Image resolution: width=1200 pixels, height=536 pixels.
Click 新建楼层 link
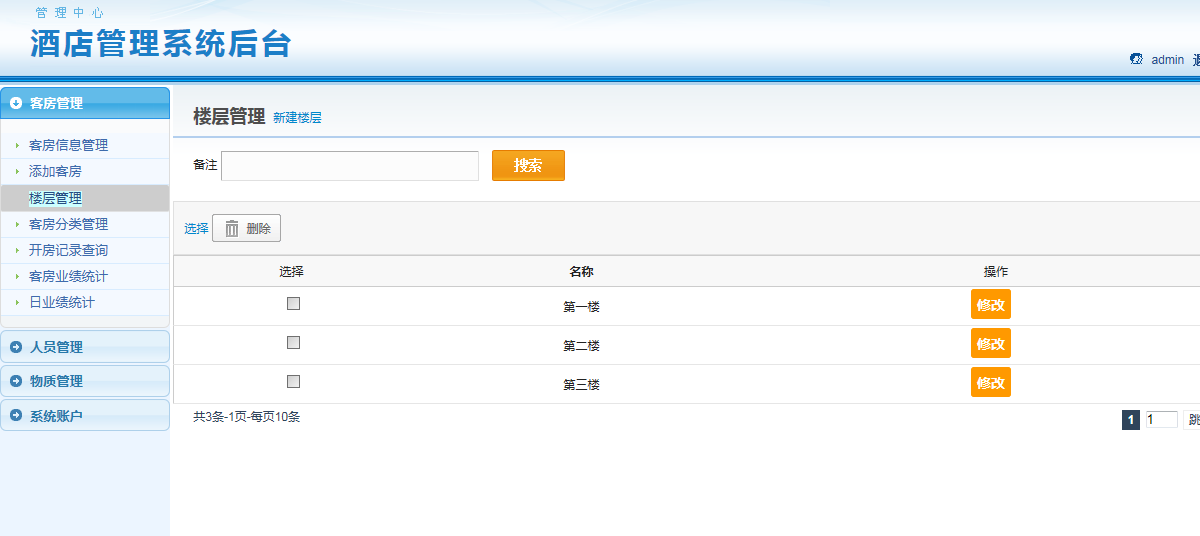click(297, 118)
